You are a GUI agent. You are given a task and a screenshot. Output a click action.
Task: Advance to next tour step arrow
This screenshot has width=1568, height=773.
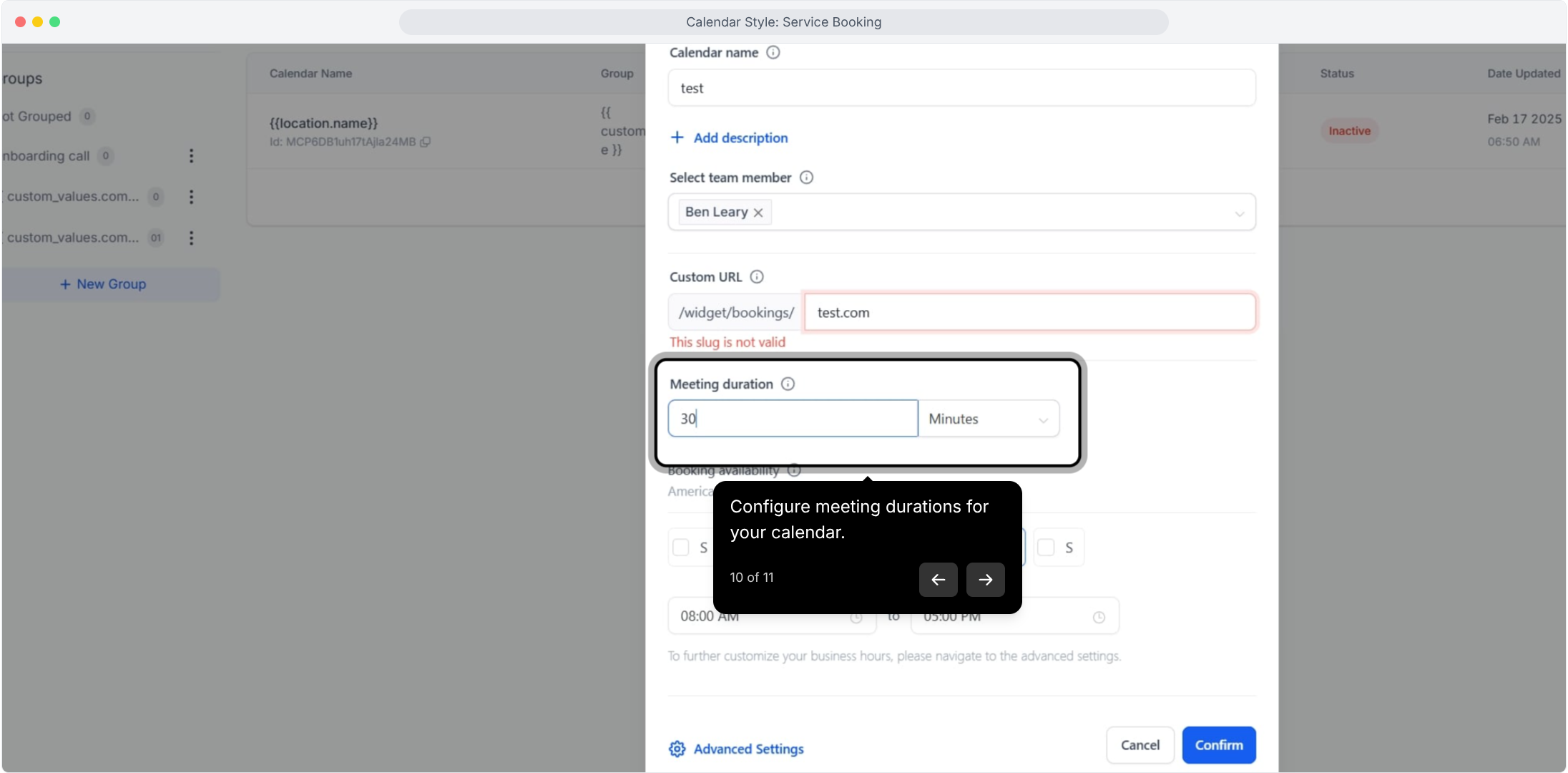coord(985,580)
